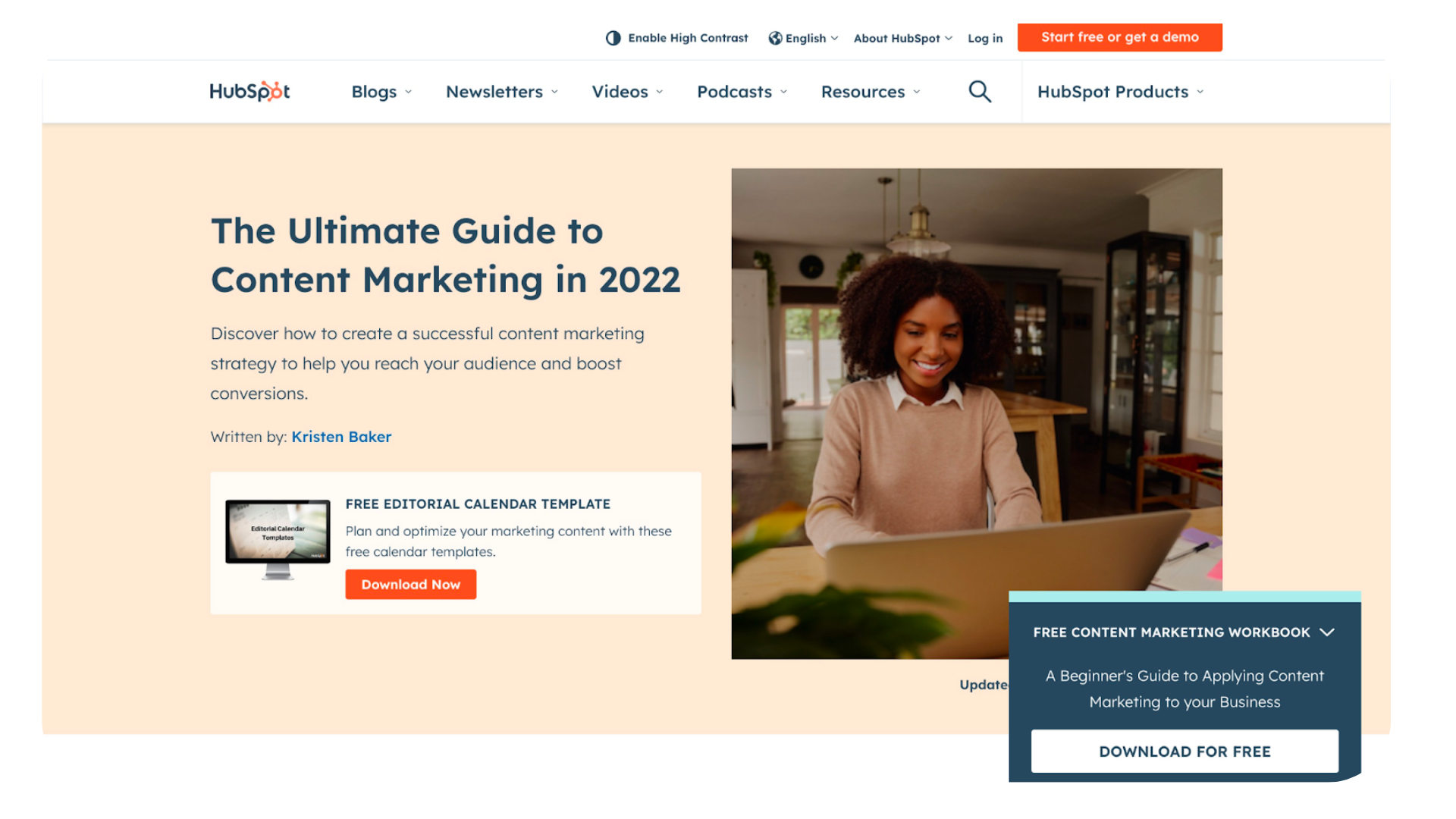Image resolution: width=1456 pixels, height=819 pixels.
Task: Click the Download For Free button
Action: pos(1185,752)
